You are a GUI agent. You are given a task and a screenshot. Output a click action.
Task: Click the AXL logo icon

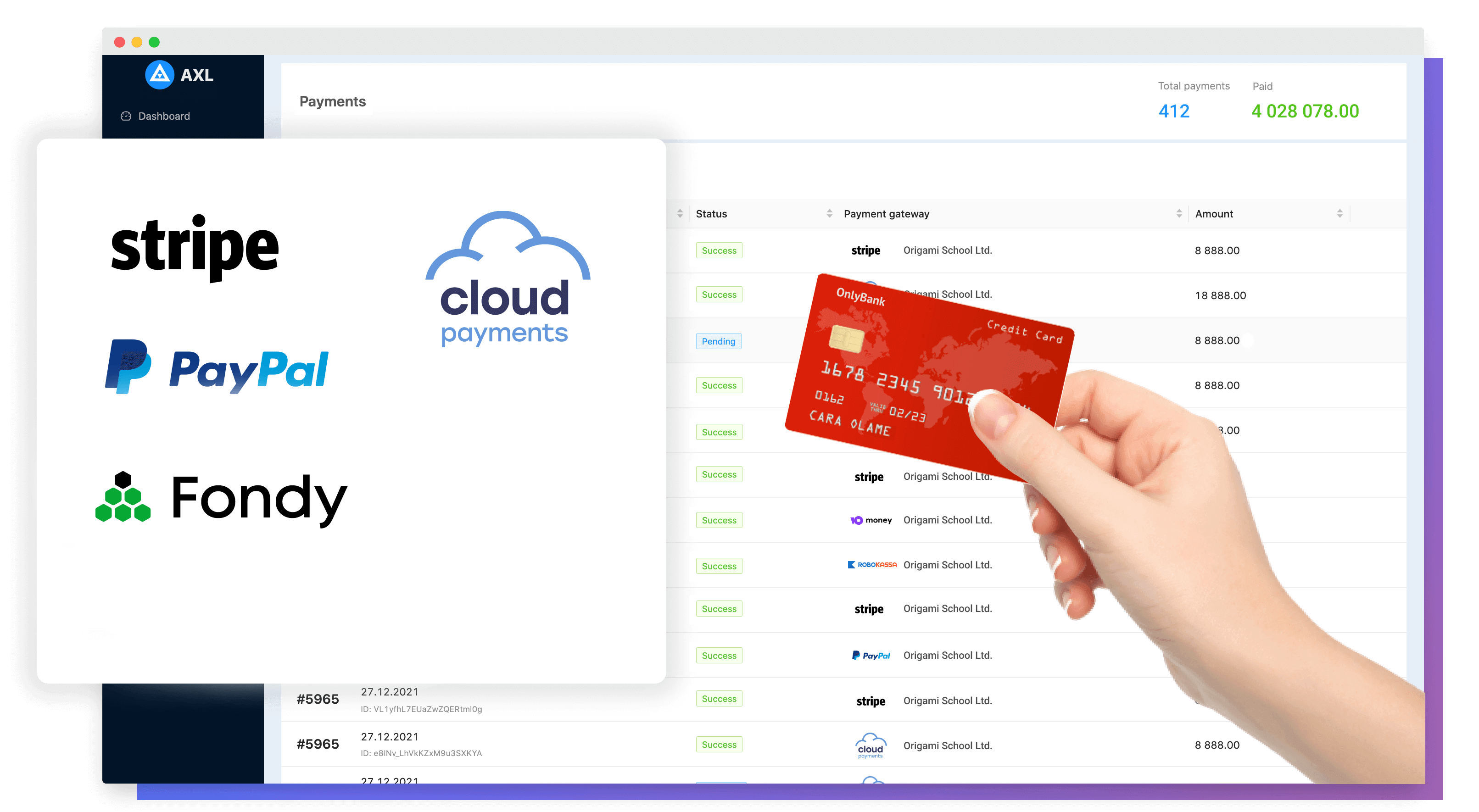click(x=159, y=75)
